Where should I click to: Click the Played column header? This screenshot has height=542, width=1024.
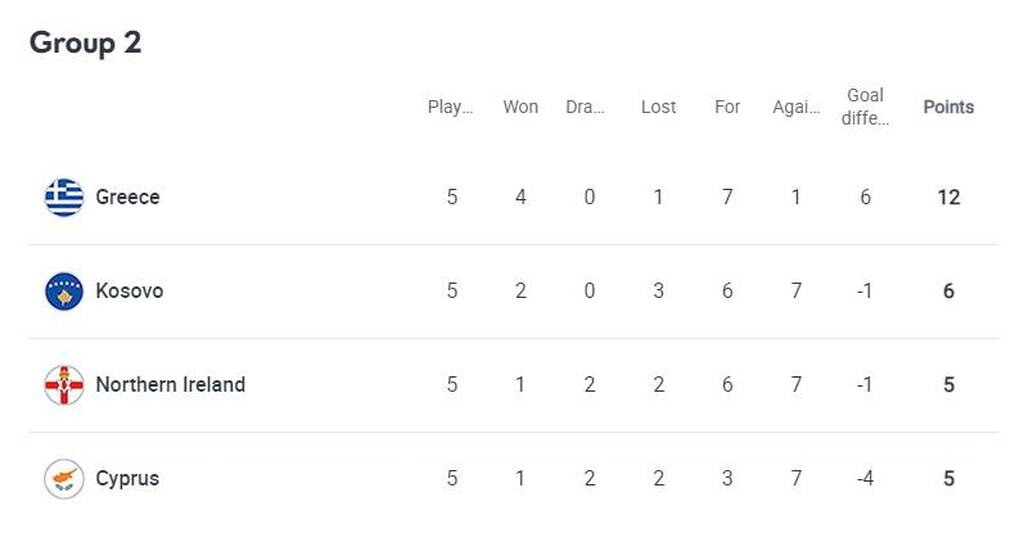[451, 107]
